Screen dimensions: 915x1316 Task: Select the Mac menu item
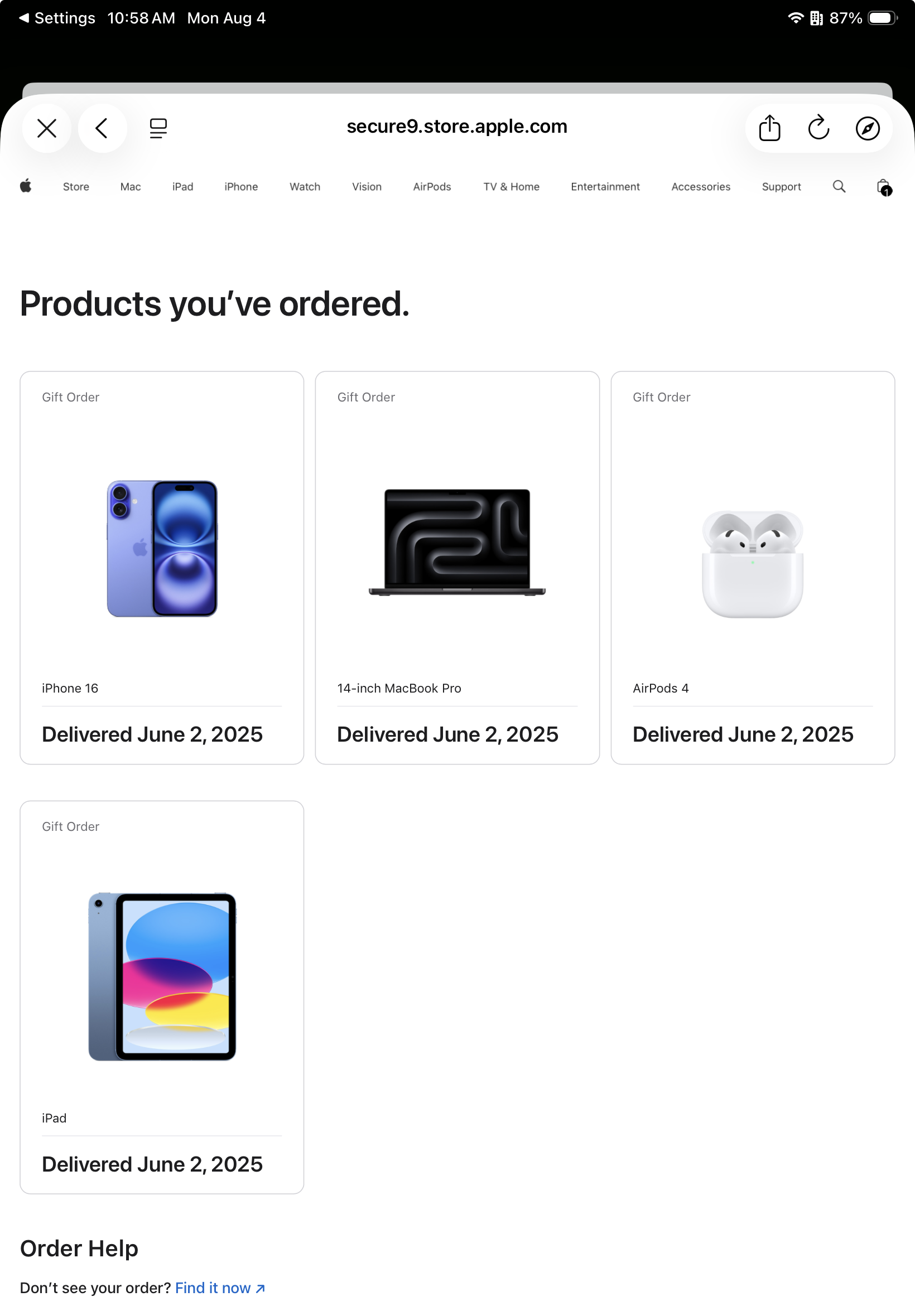[x=130, y=187]
